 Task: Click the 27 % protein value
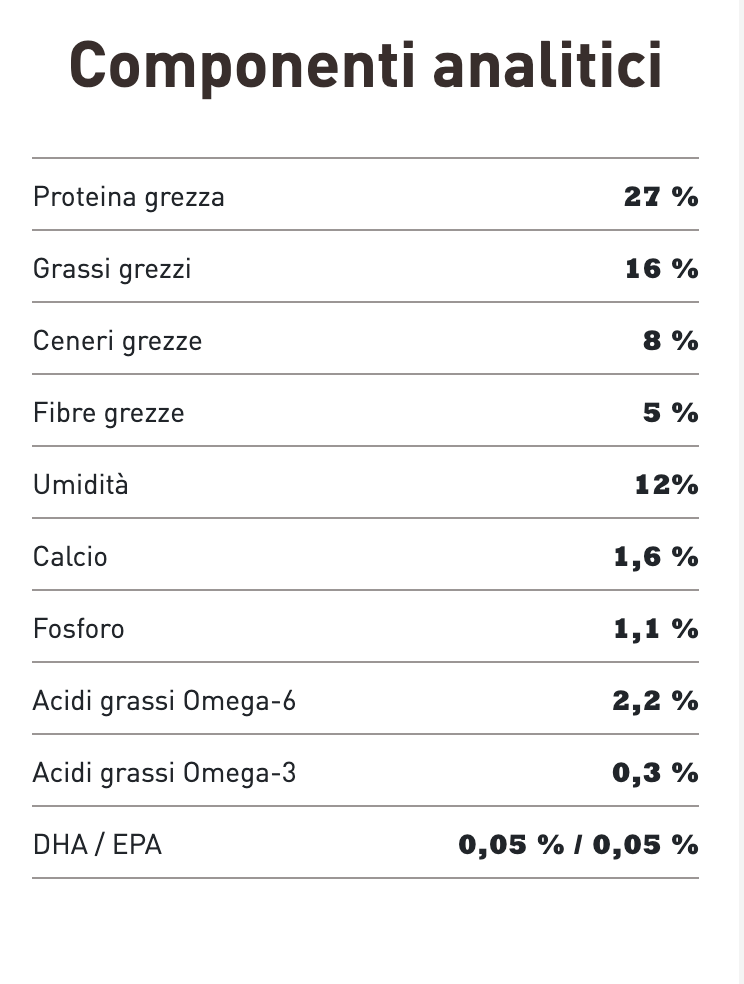[x=661, y=197]
